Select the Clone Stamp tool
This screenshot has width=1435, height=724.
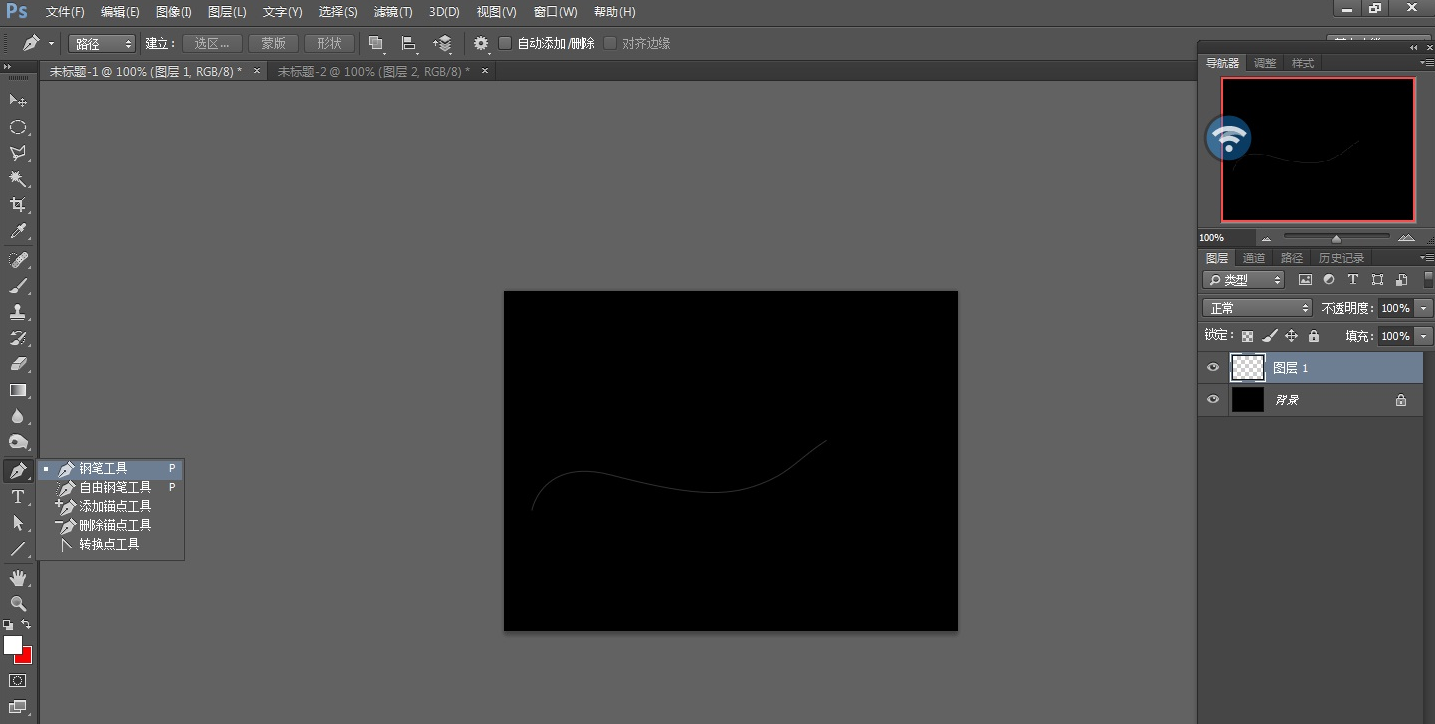(18, 312)
